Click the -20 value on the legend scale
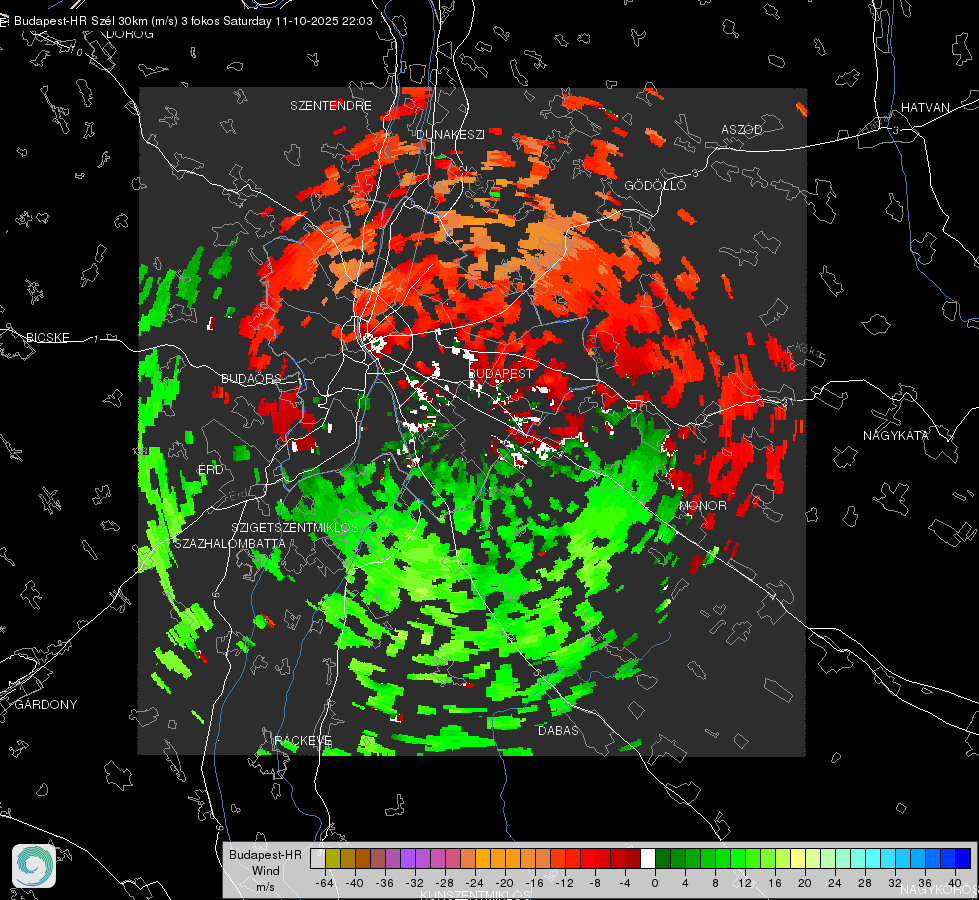The height and width of the screenshot is (900, 979). click(504, 883)
